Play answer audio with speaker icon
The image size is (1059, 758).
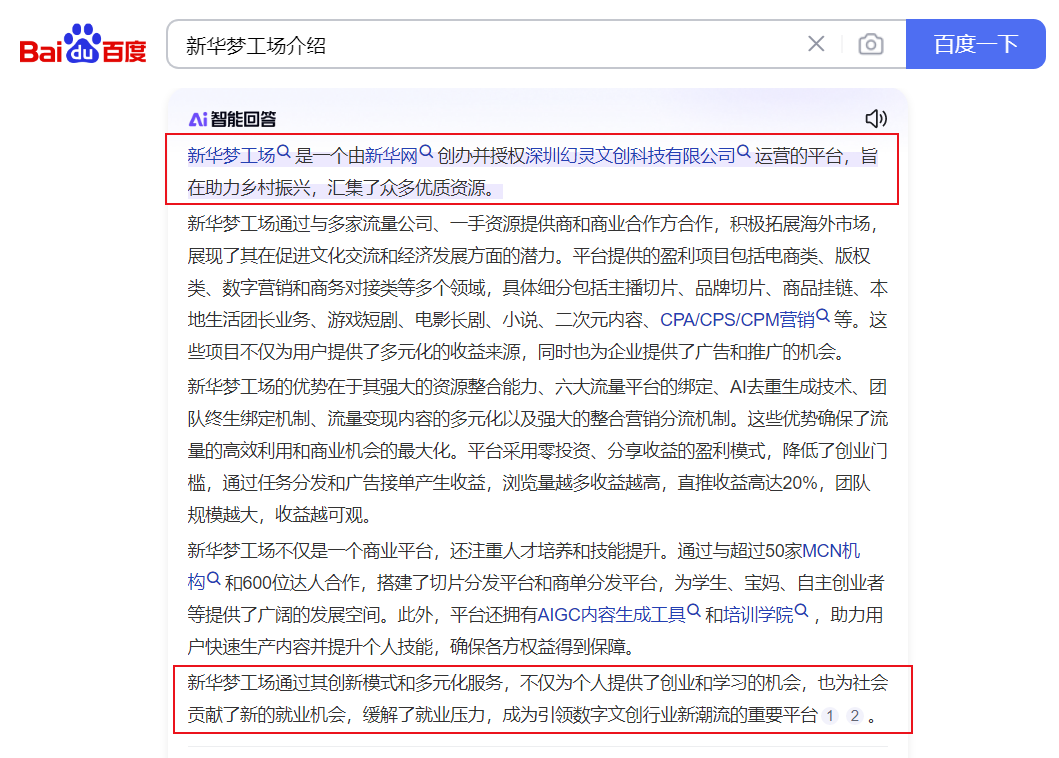(x=876, y=119)
